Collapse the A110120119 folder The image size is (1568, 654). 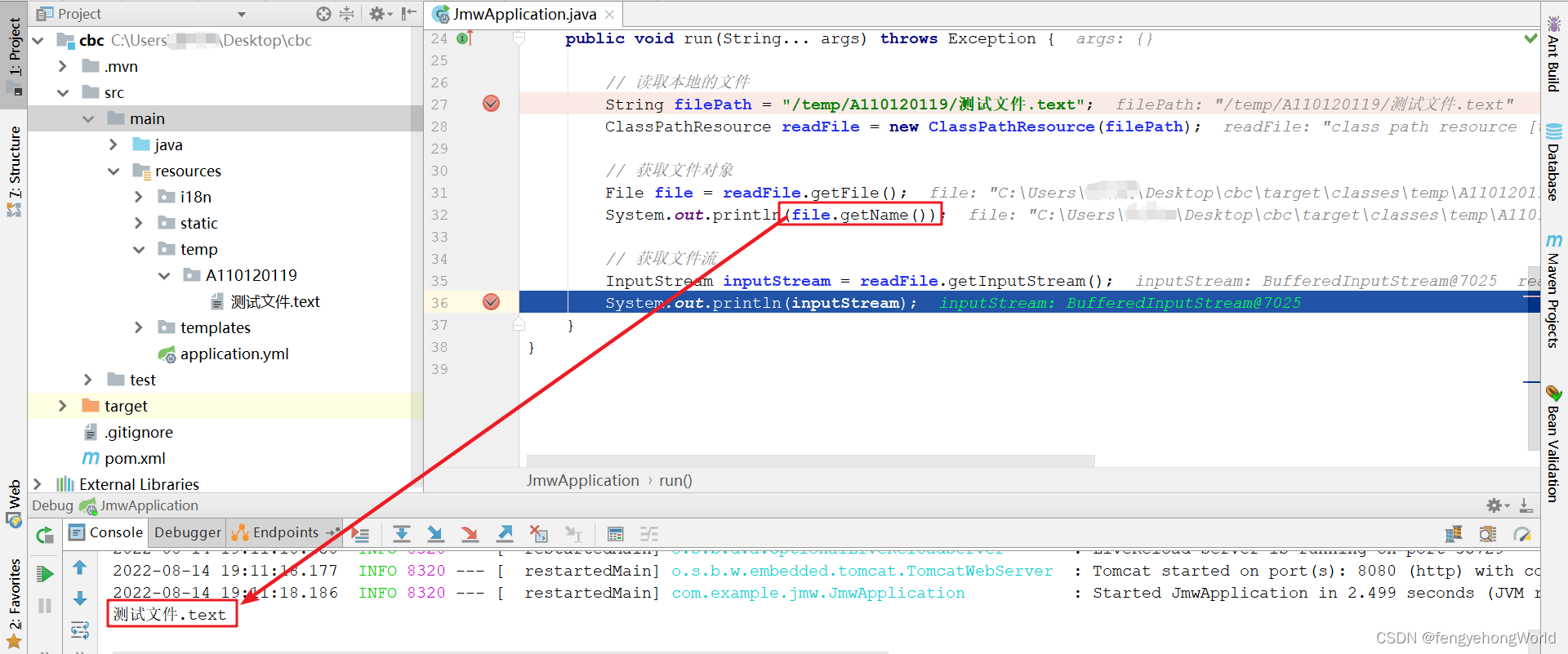click(x=164, y=275)
